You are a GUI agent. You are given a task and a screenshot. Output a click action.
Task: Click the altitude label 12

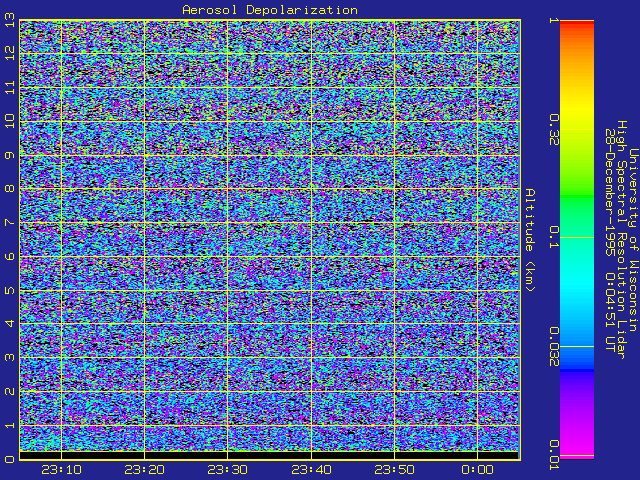tap(10, 53)
